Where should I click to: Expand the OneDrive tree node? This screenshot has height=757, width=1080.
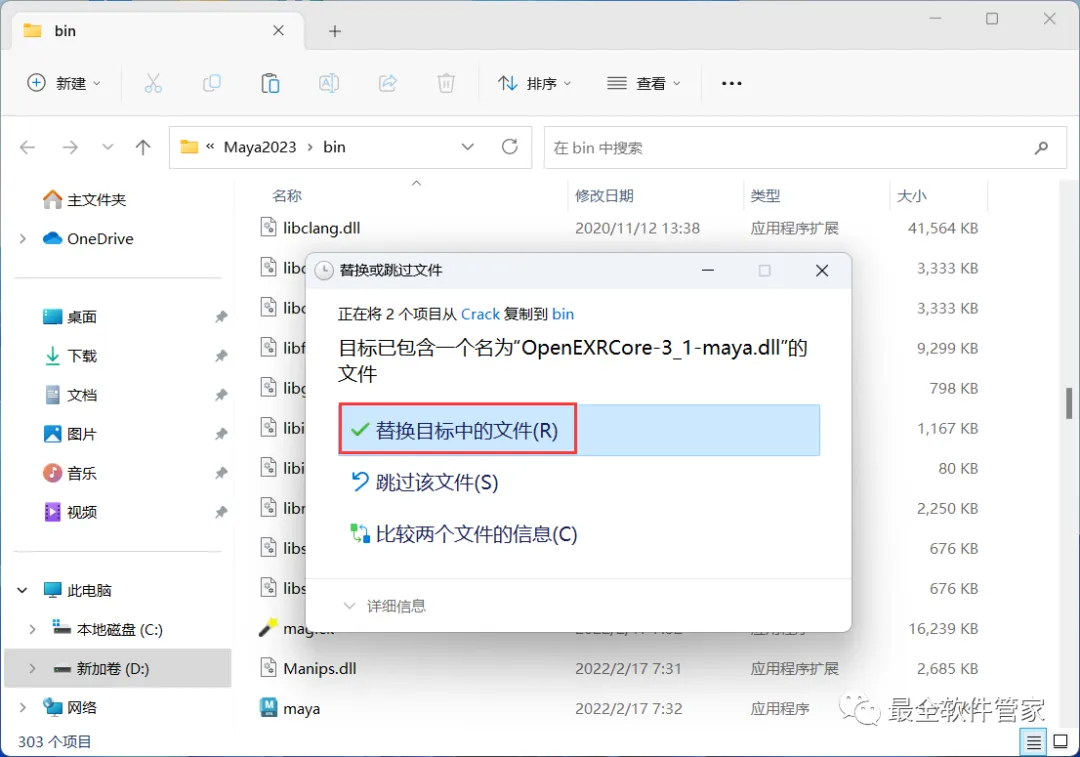pyautogui.click(x=23, y=238)
